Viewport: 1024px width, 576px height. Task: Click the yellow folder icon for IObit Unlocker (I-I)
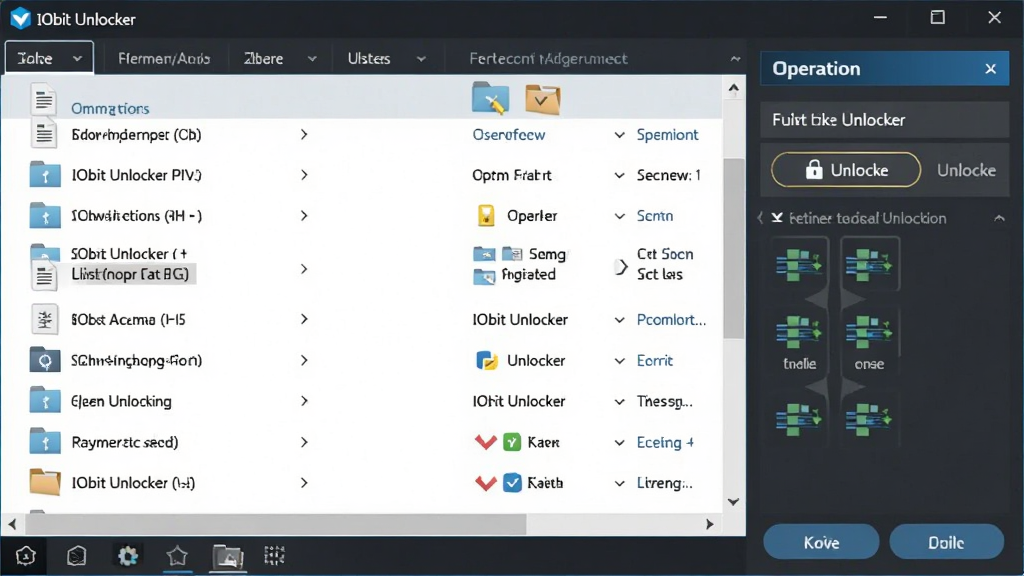pyautogui.click(x=45, y=483)
